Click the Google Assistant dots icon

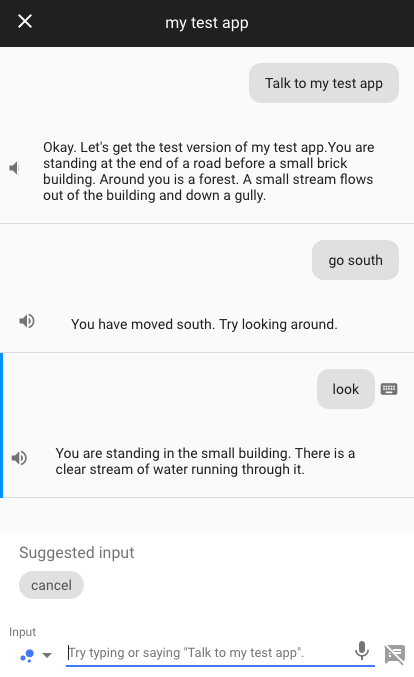click(x=27, y=656)
